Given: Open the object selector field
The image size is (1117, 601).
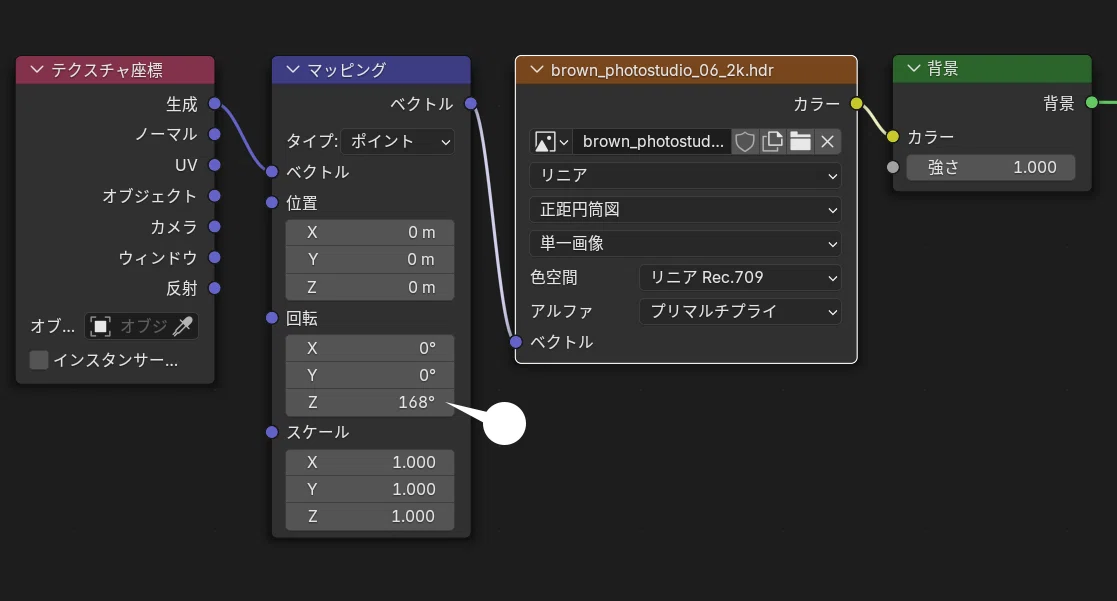Looking at the screenshot, I should click(x=141, y=326).
